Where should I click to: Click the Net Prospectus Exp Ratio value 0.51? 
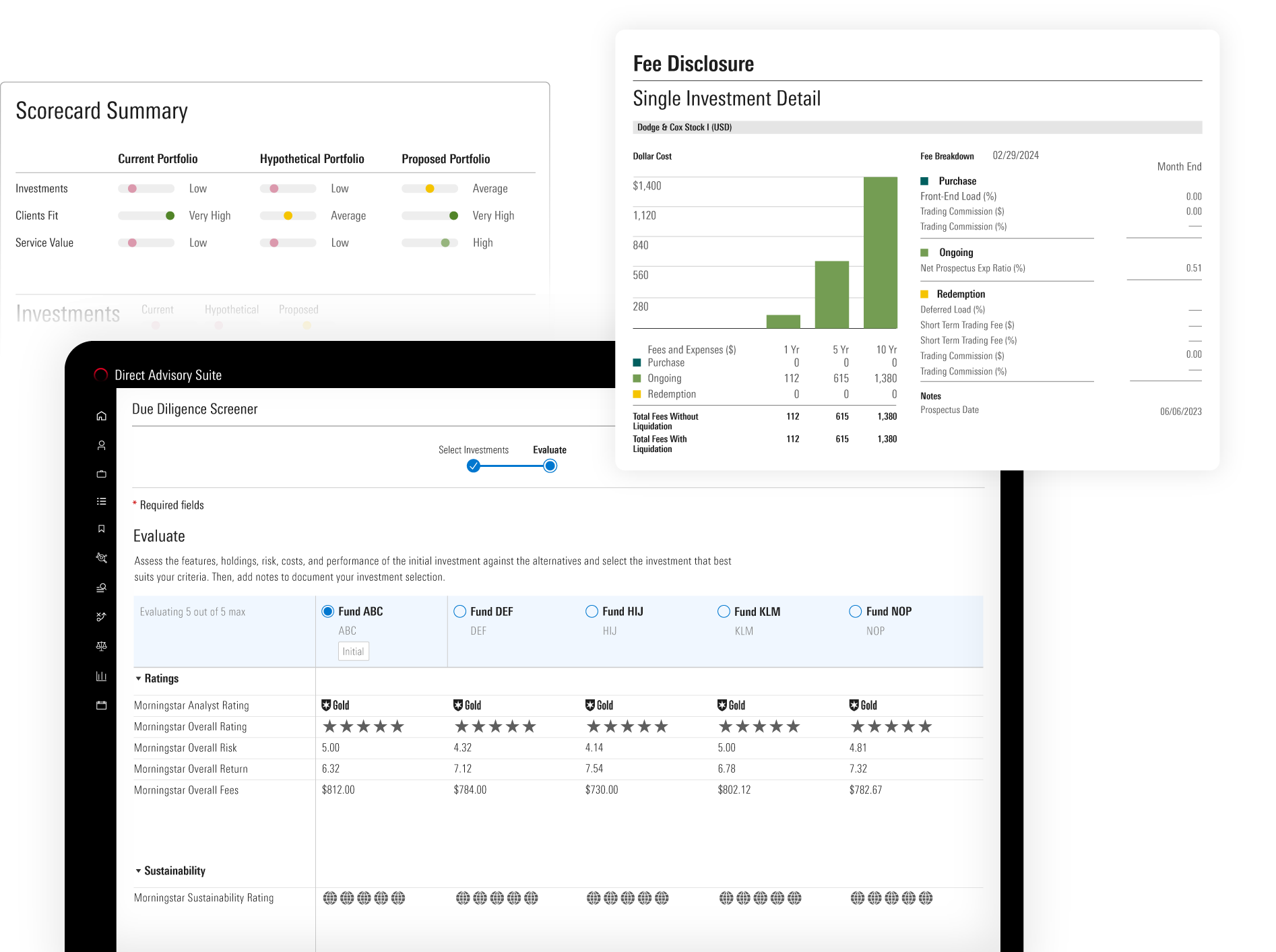click(x=1194, y=268)
